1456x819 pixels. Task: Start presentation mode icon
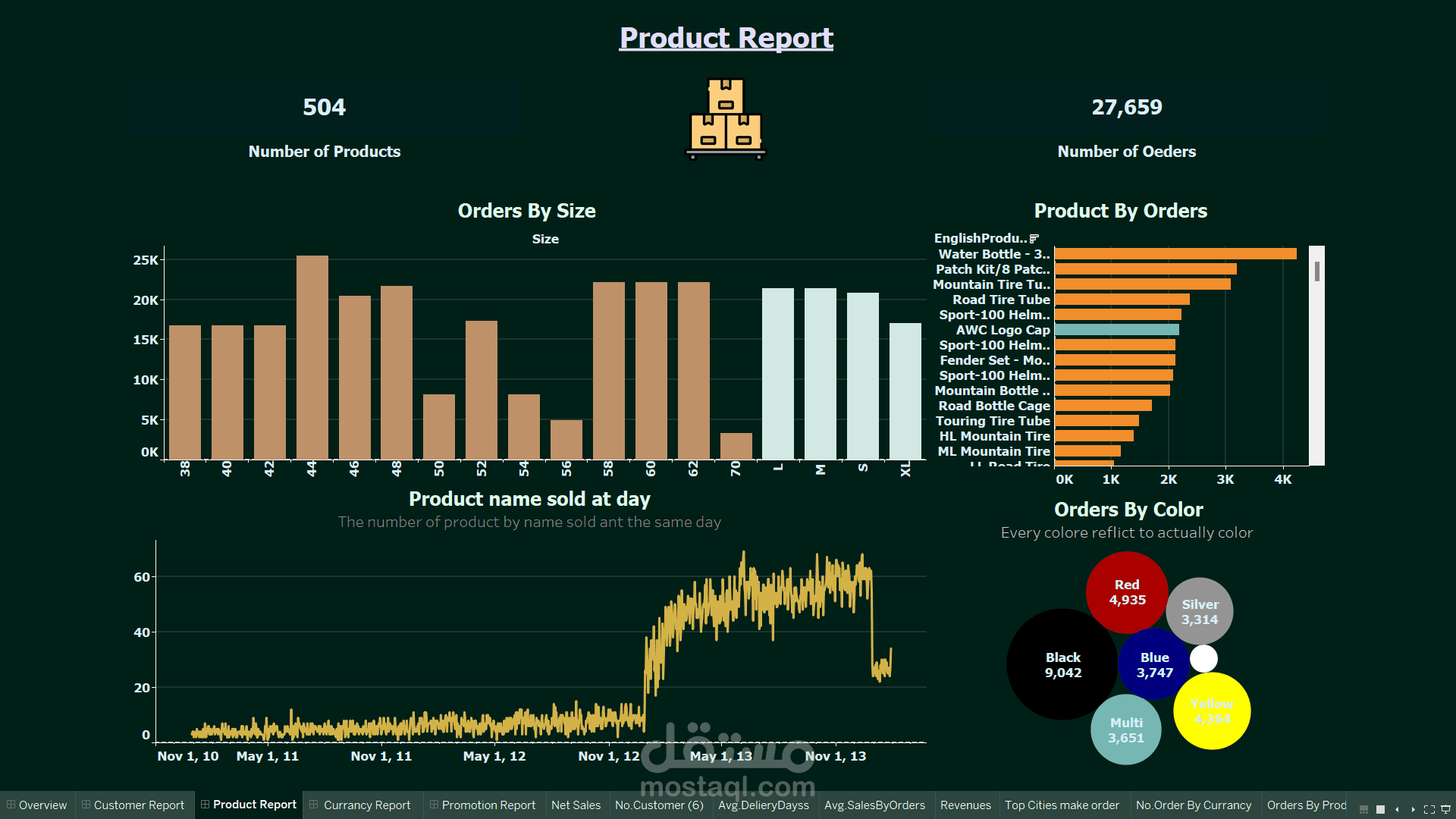coord(1445,809)
